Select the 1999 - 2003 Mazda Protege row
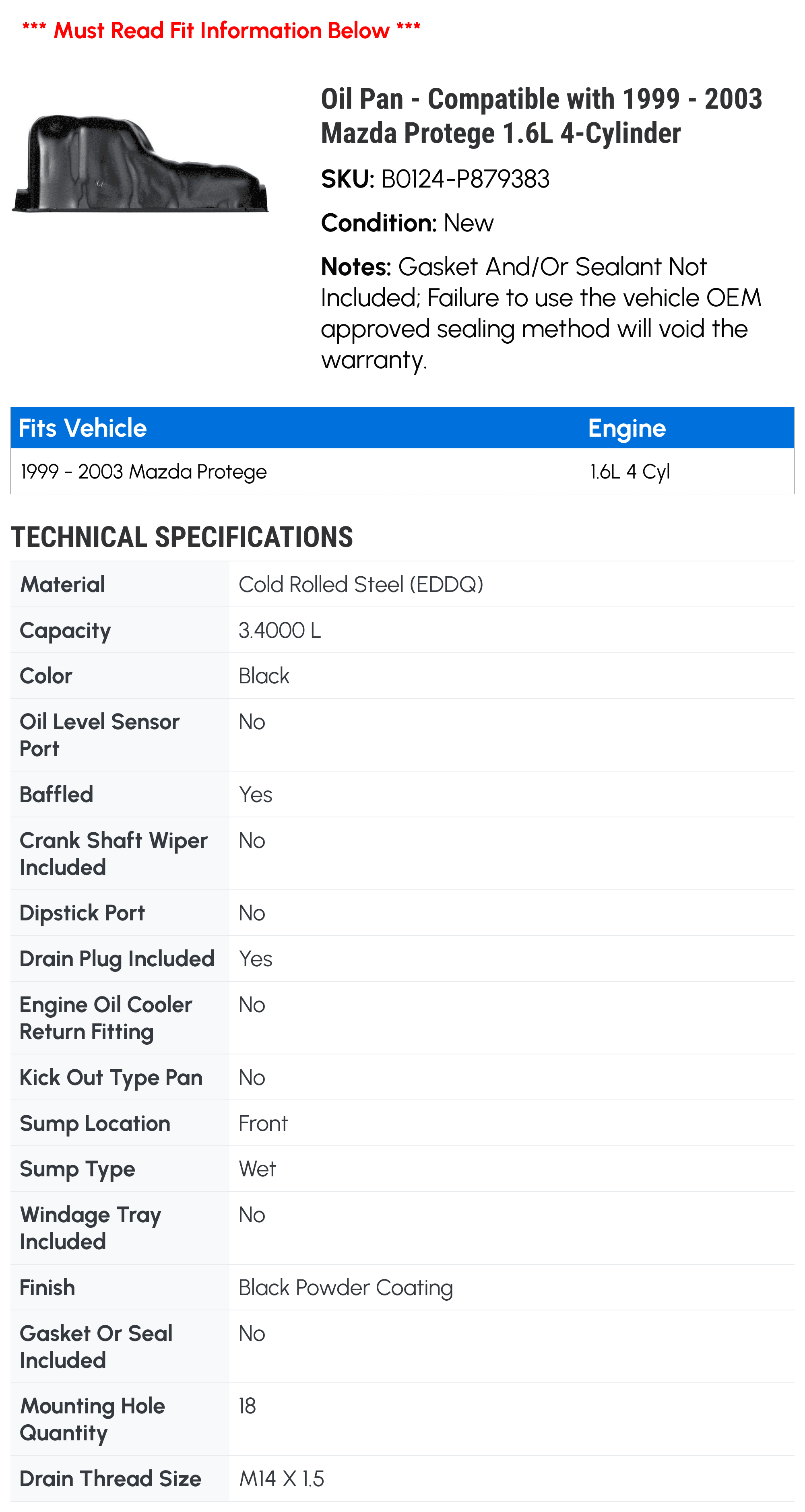 tap(402, 471)
